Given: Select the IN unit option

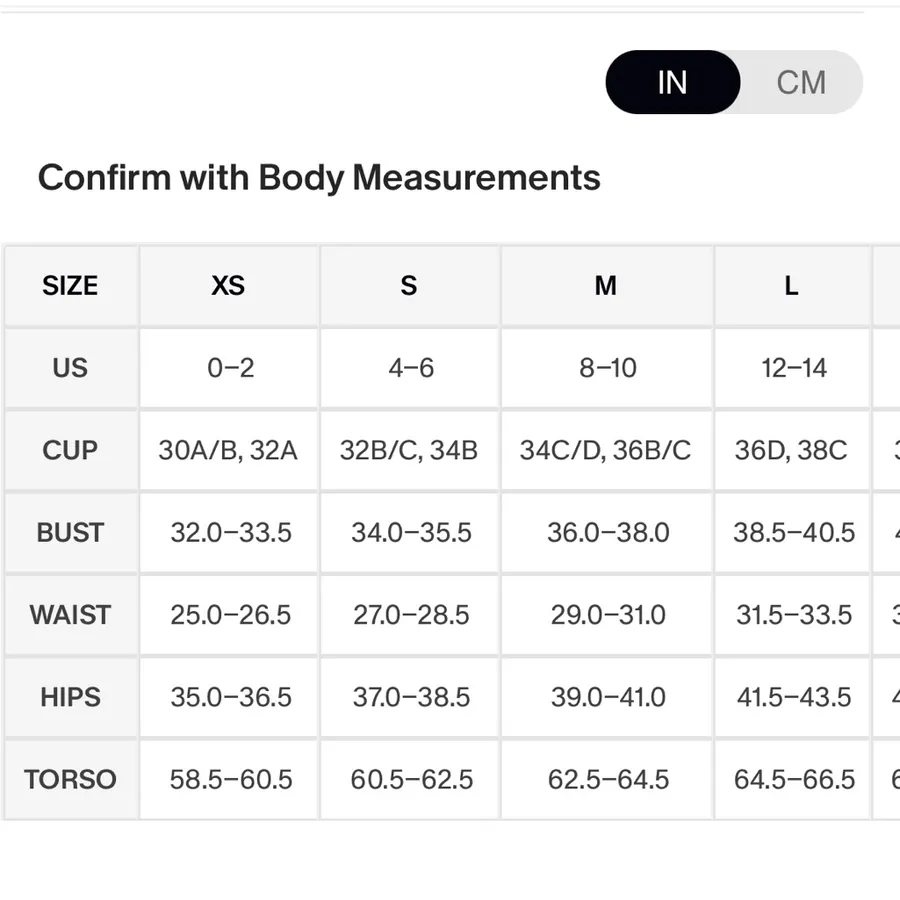Looking at the screenshot, I should pyautogui.click(x=673, y=82).
